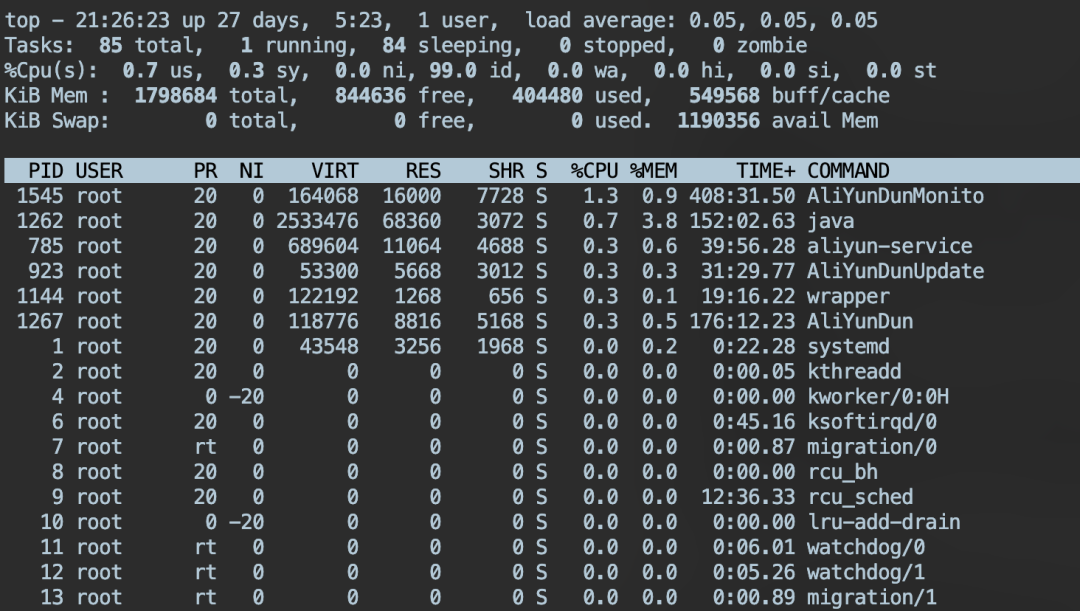
Task: Select the AliYunDunMonito process name
Action: click(x=895, y=196)
